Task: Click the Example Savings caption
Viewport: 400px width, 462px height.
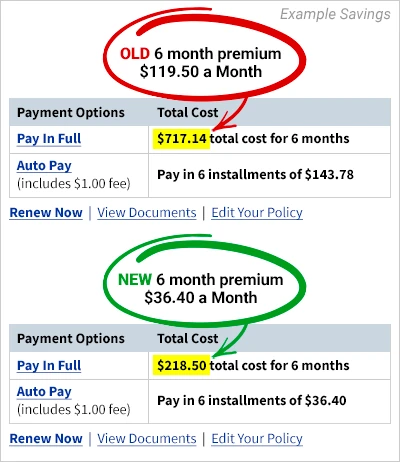Action: [x=335, y=14]
